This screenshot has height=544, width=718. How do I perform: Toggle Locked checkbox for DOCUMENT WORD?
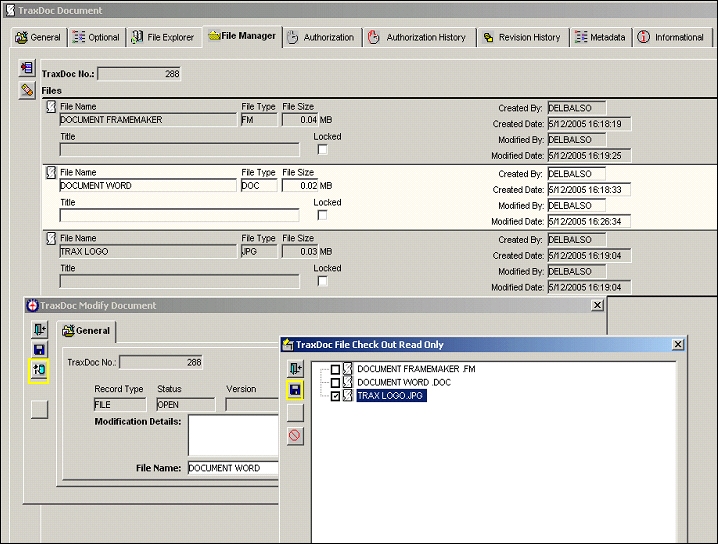(322, 215)
